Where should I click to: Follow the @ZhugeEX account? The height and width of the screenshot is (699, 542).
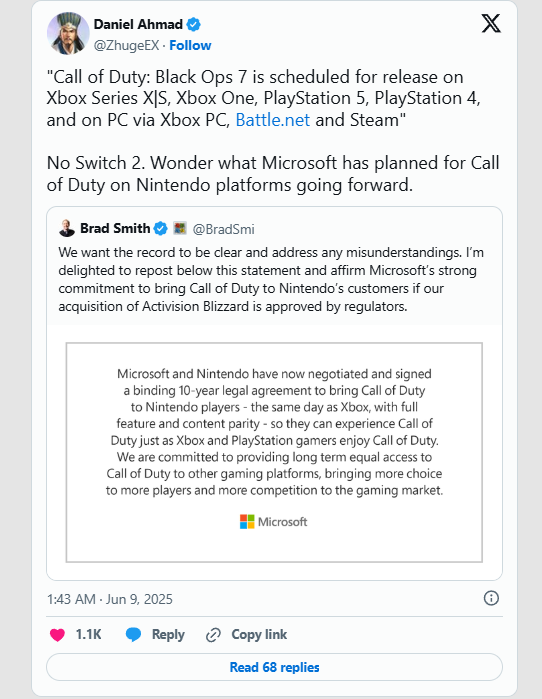pyautogui.click(x=190, y=45)
